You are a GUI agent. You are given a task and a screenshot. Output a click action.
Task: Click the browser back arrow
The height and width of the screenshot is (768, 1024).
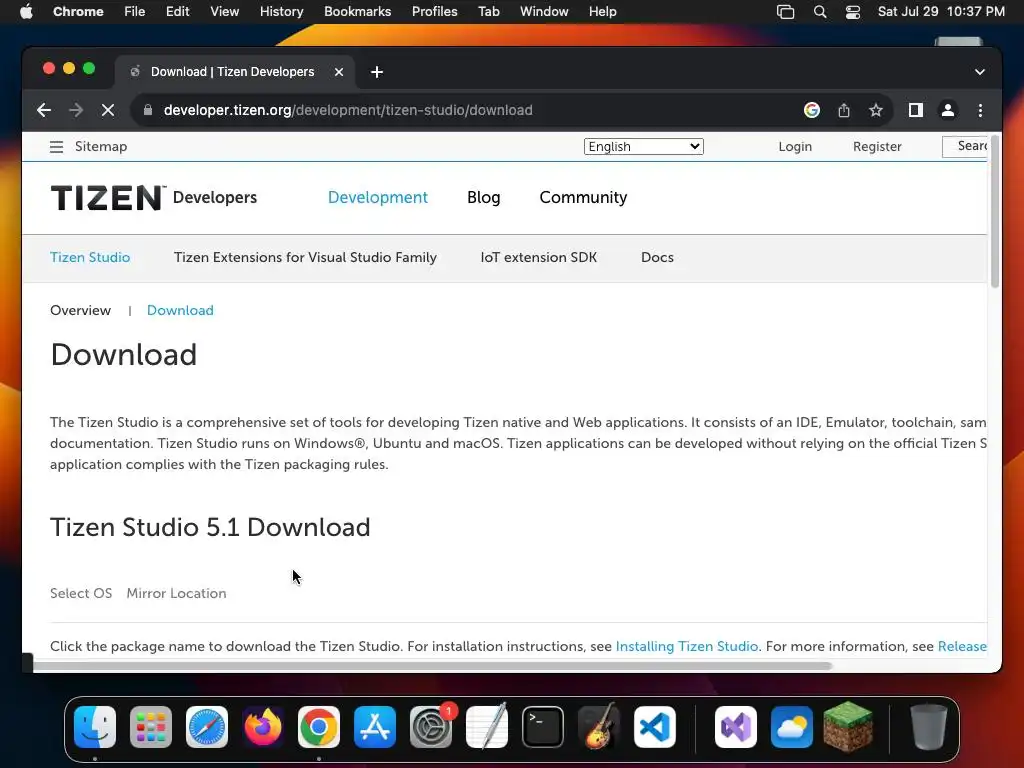pos(44,110)
